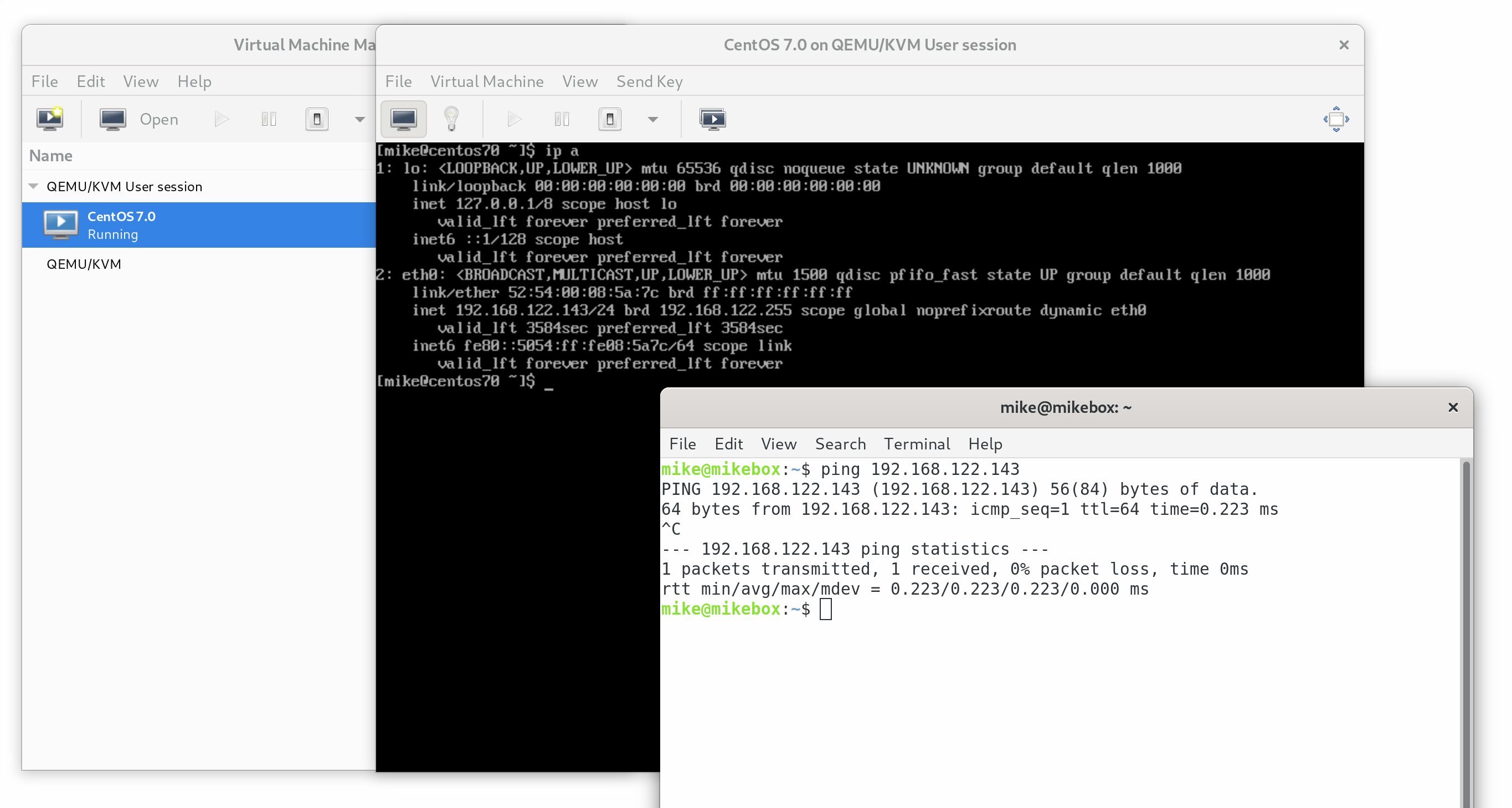Pause the VM from VM Manager toolbar

tap(269, 119)
